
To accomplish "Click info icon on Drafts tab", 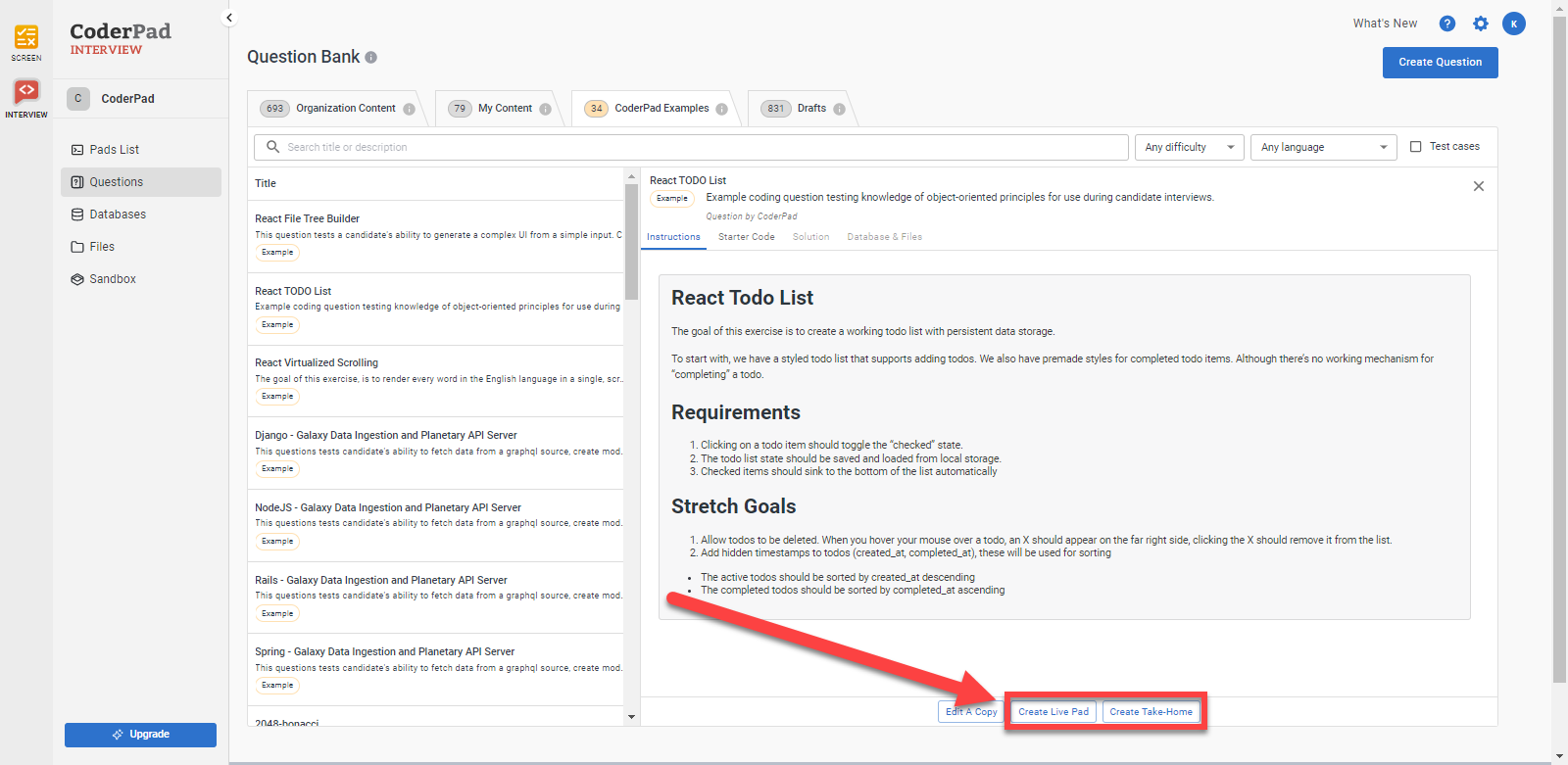I will tap(839, 109).
